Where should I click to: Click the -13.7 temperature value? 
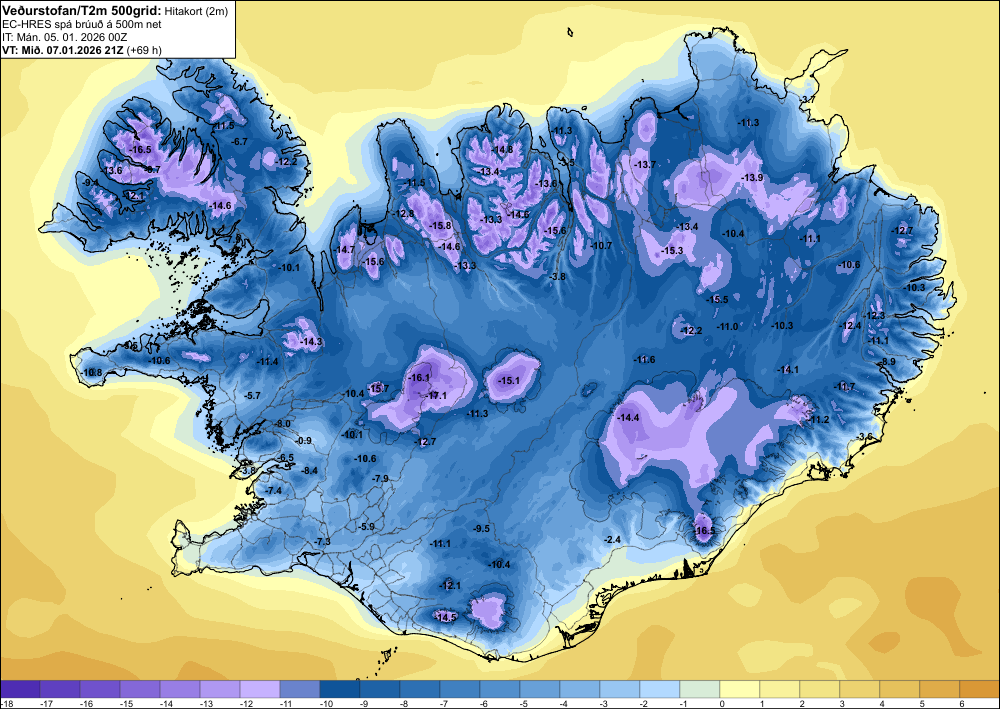click(645, 164)
